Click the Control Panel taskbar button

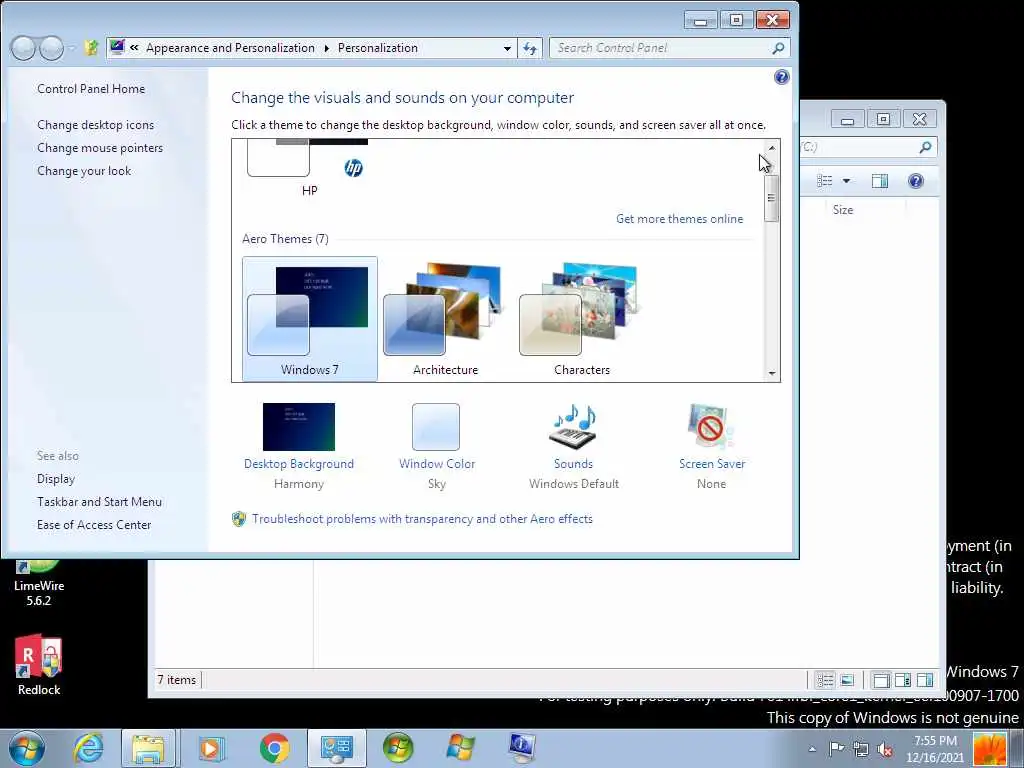click(x=337, y=748)
